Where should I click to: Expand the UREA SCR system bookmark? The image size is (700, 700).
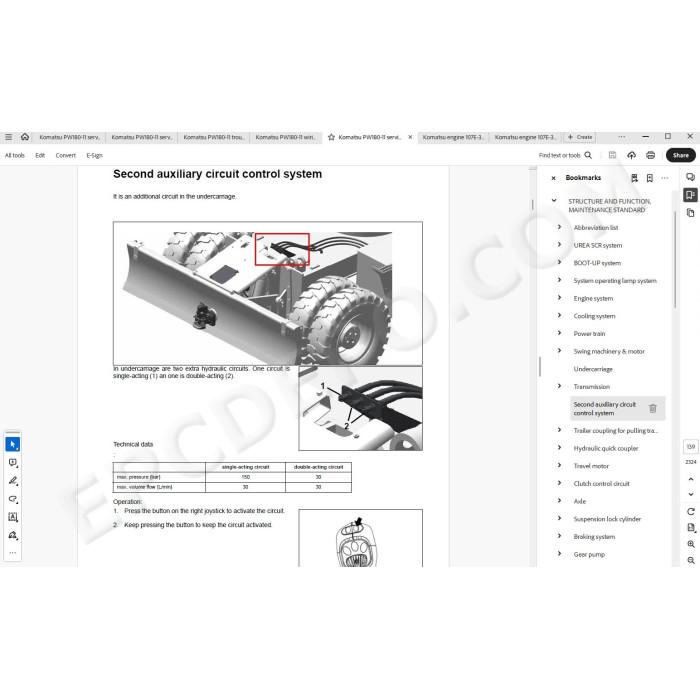tap(559, 245)
